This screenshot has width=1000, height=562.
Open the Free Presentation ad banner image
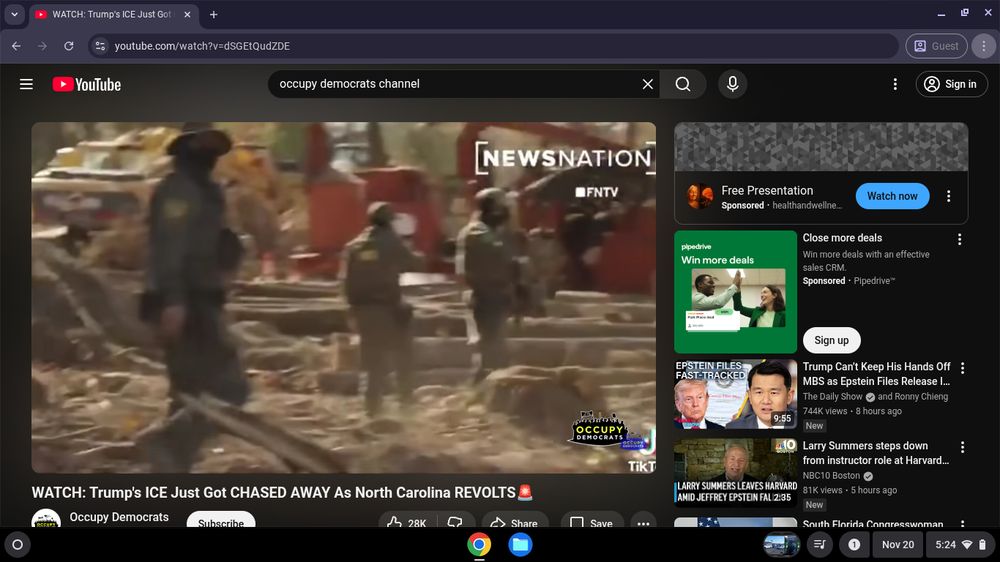821,147
